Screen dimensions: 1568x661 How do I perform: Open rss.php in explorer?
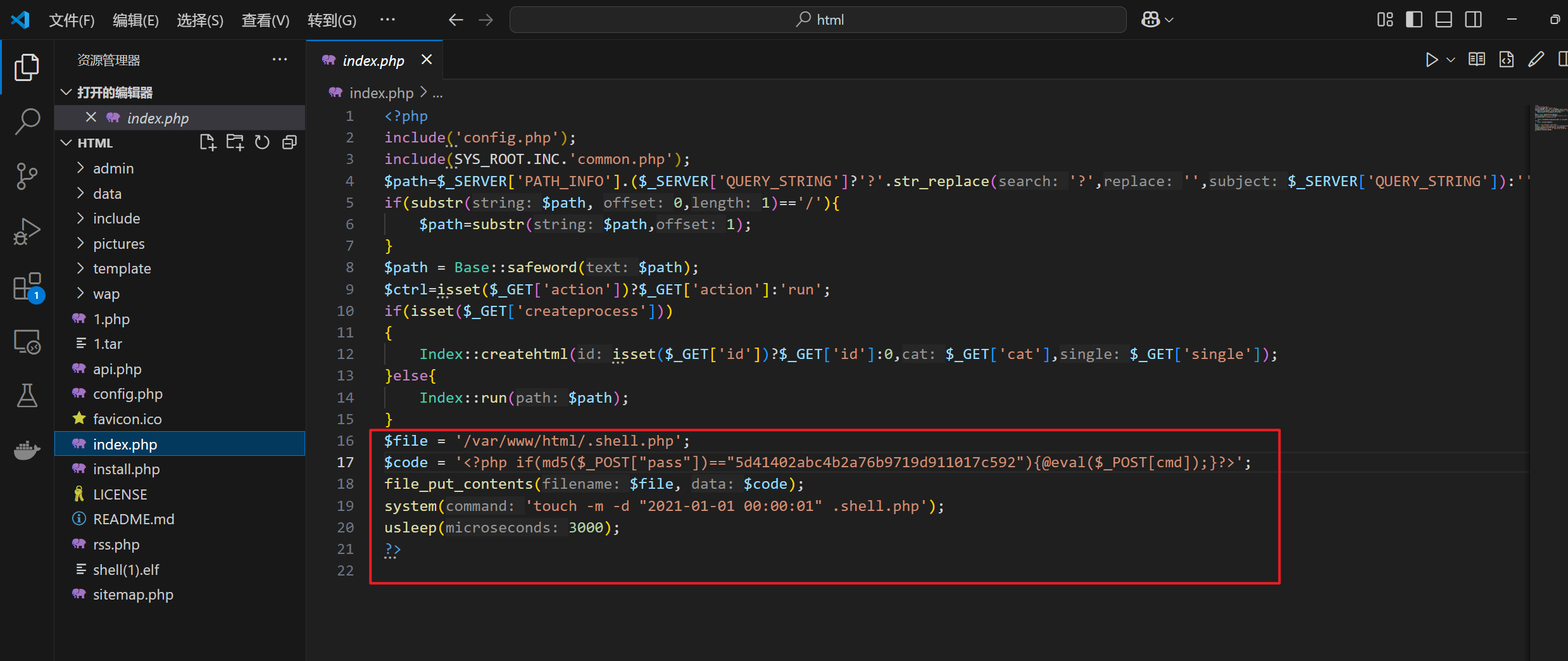coord(180,544)
